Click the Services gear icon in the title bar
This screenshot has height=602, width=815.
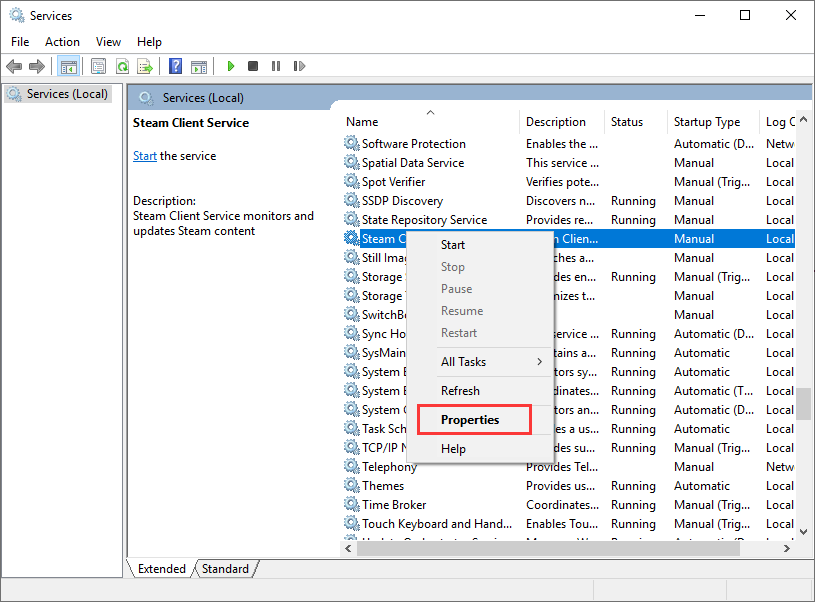pos(17,16)
